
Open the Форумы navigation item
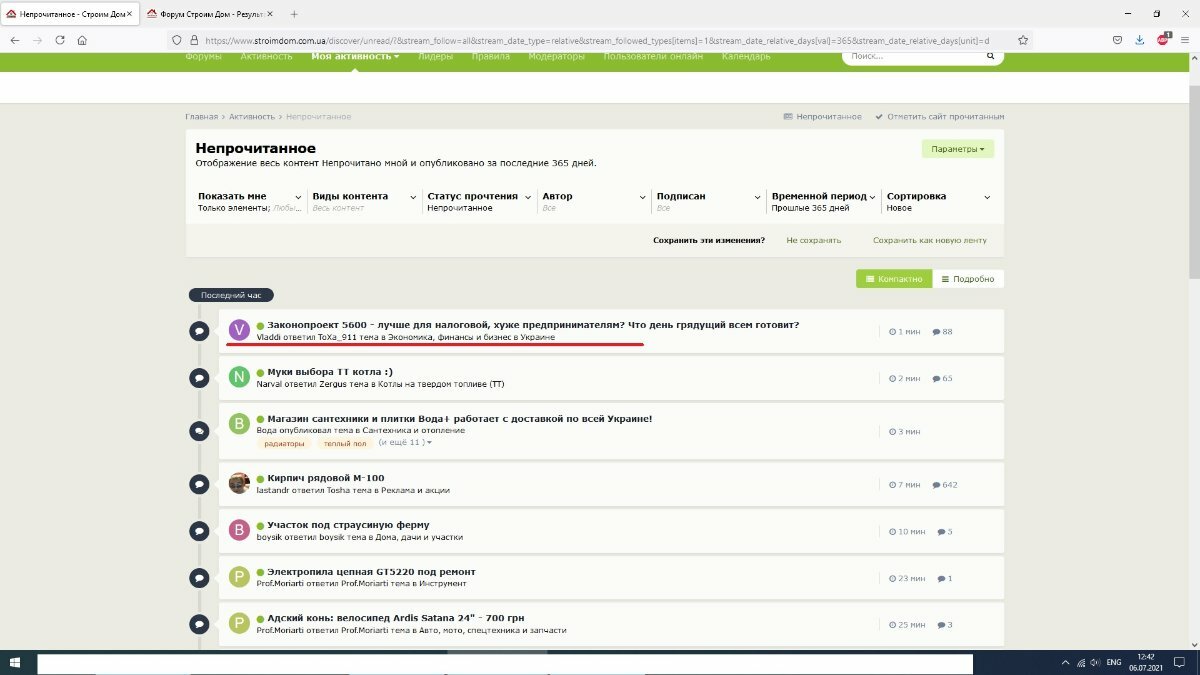[203, 56]
